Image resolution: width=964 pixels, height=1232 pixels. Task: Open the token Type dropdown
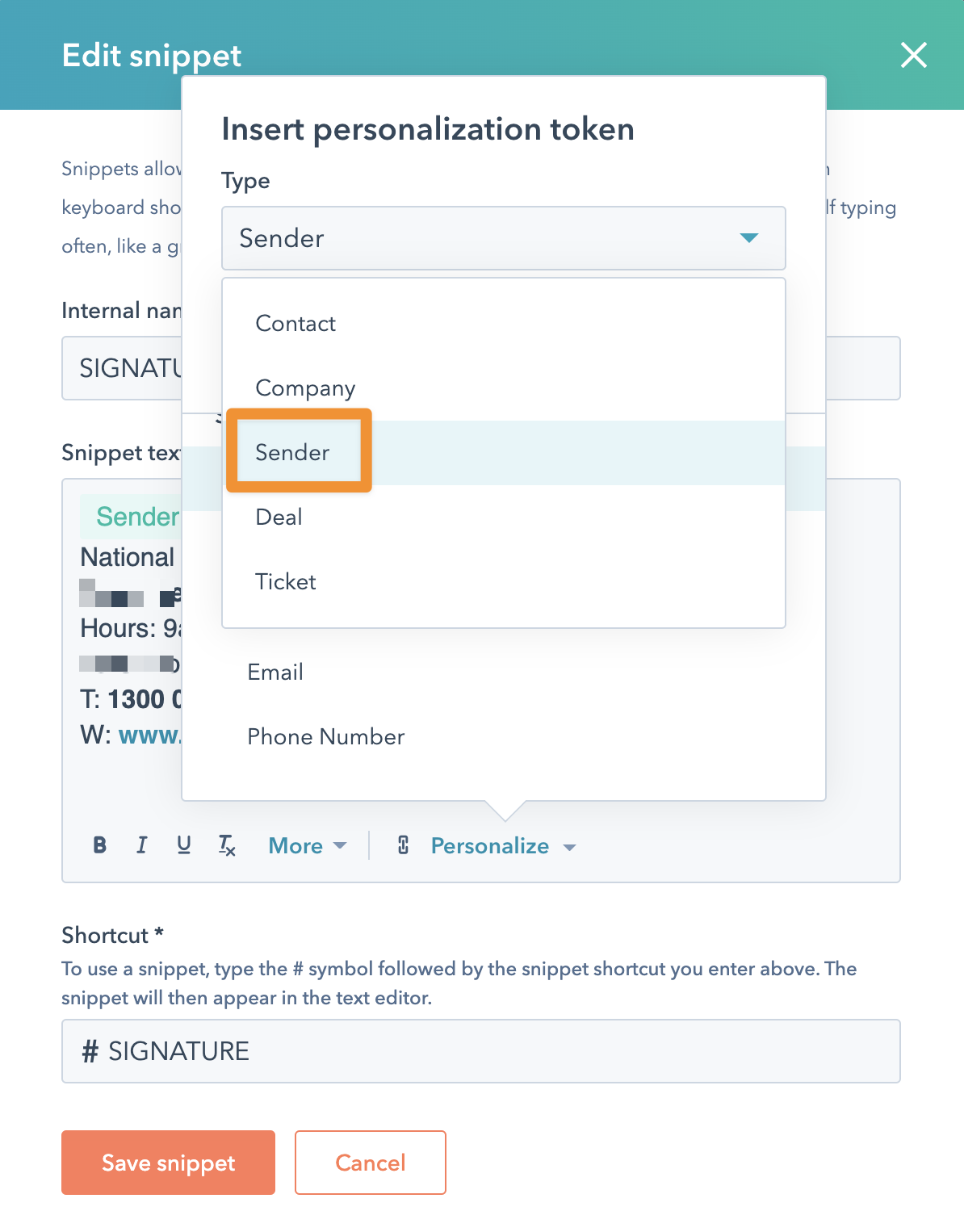pyautogui.click(x=503, y=238)
